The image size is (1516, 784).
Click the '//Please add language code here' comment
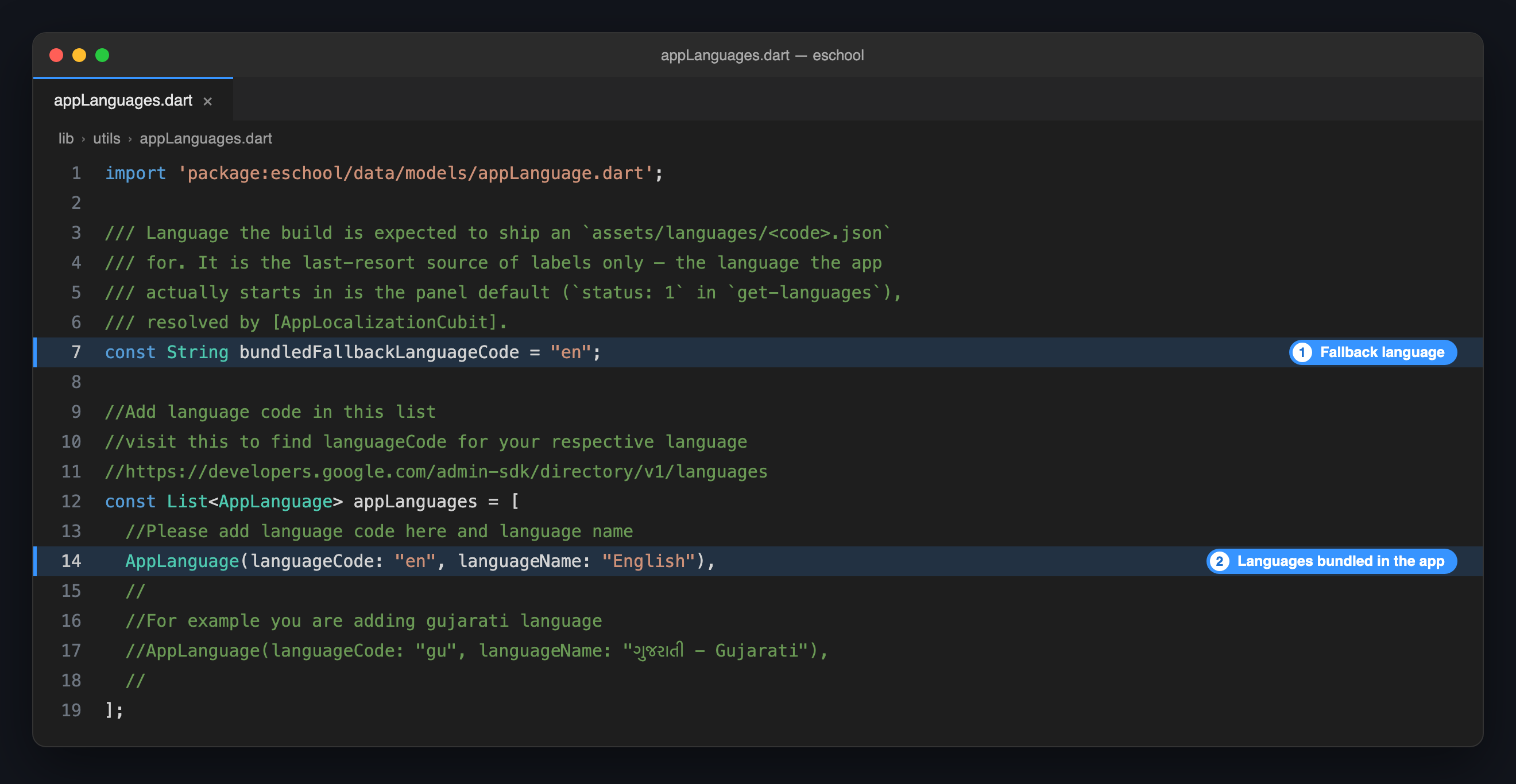point(379,531)
